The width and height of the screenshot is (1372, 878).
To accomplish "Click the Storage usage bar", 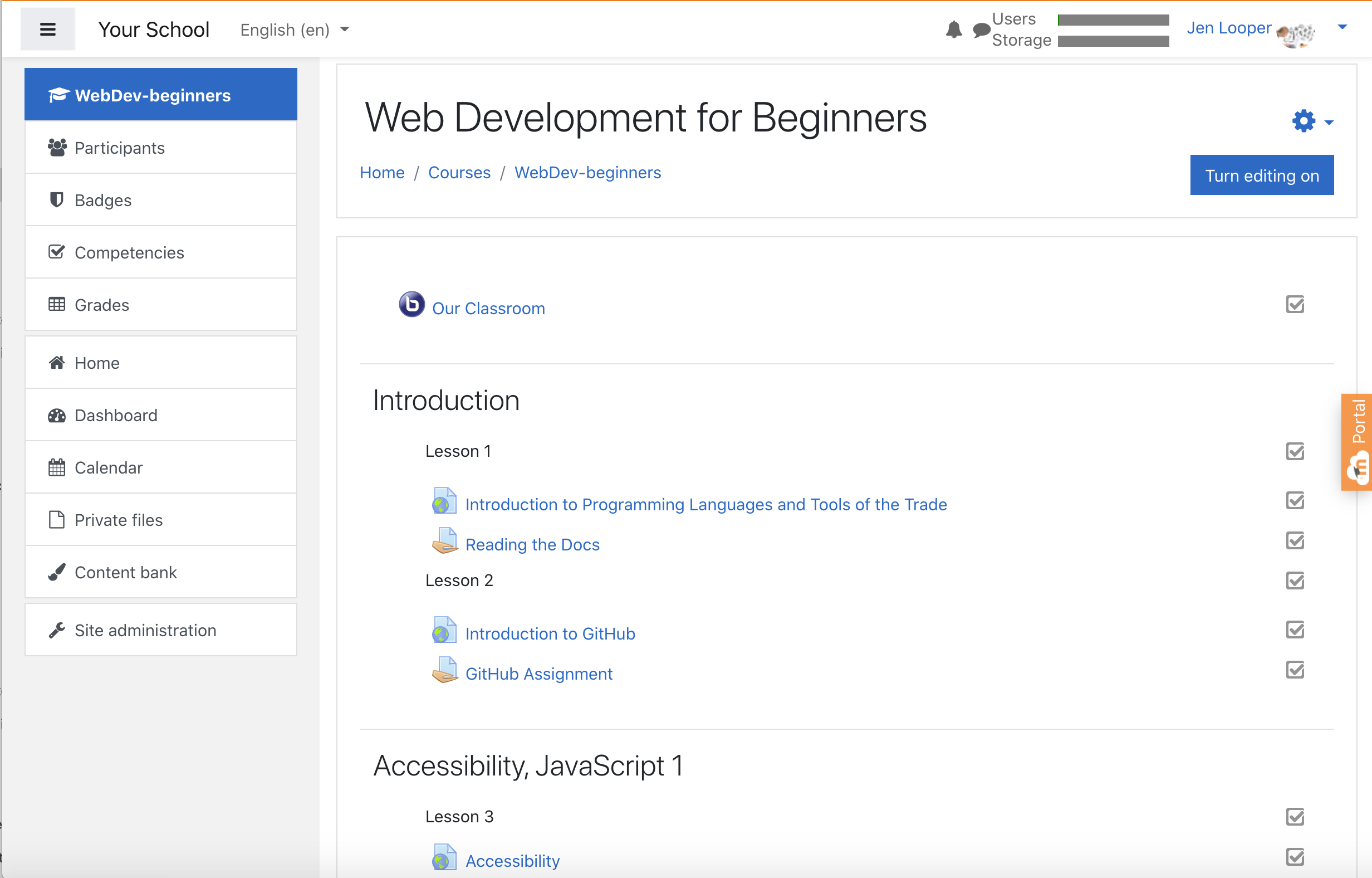I will 1113,41.
